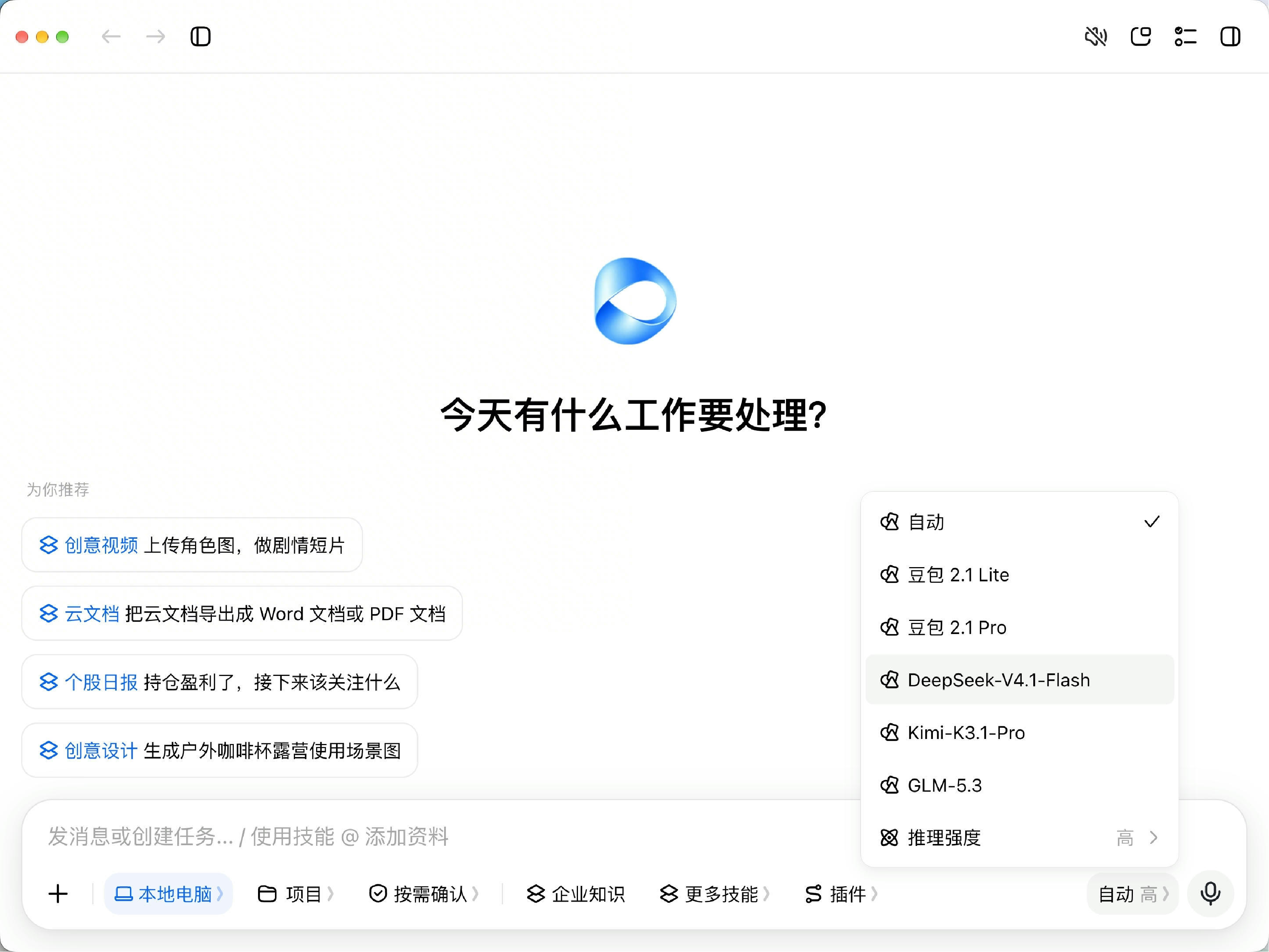This screenshot has height=952, width=1269.
Task: Pick DeepSeek-V4.1-Flash from model list
Action: [x=1019, y=680]
